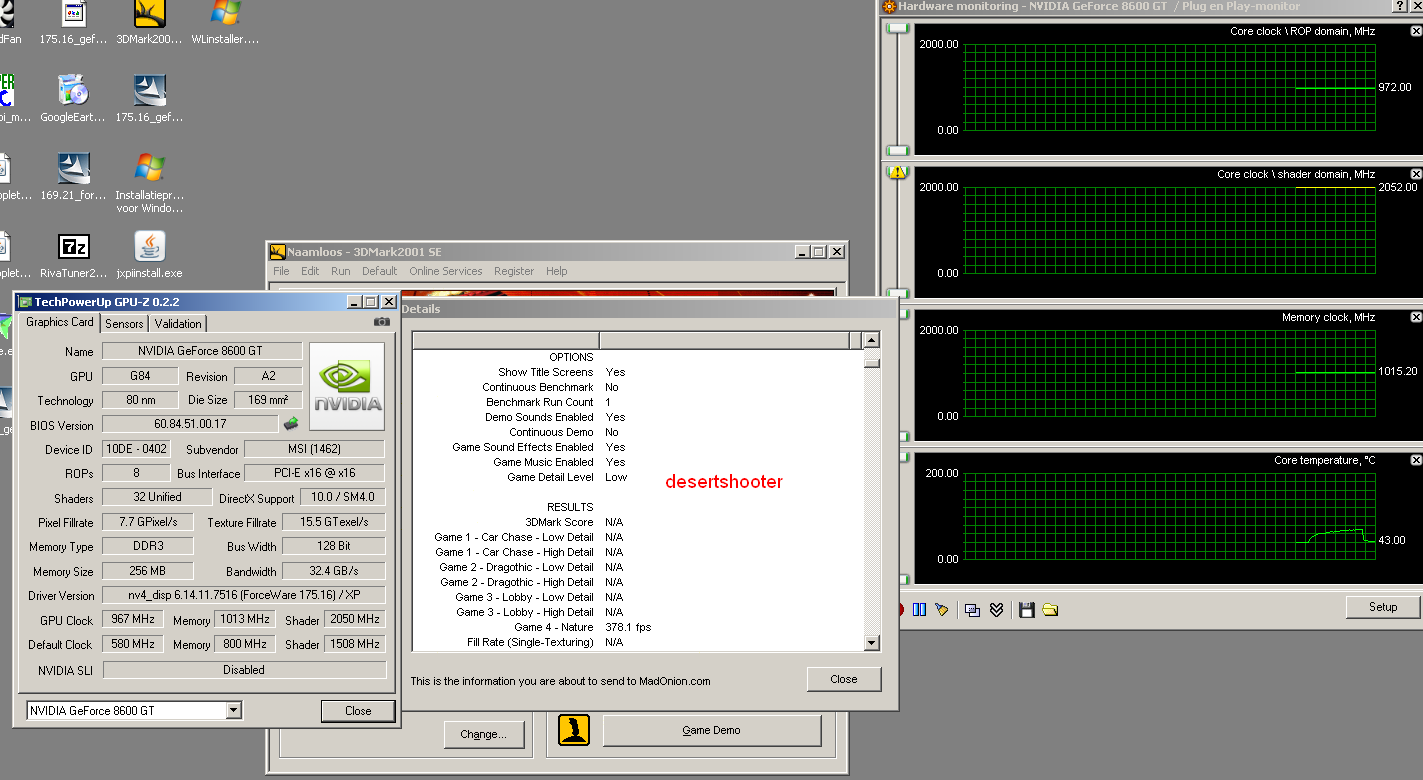Click the overlapping windows icon in monitoring toolbar
The height and width of the screenshot is (780, 1423).
(x=972, y=609)
